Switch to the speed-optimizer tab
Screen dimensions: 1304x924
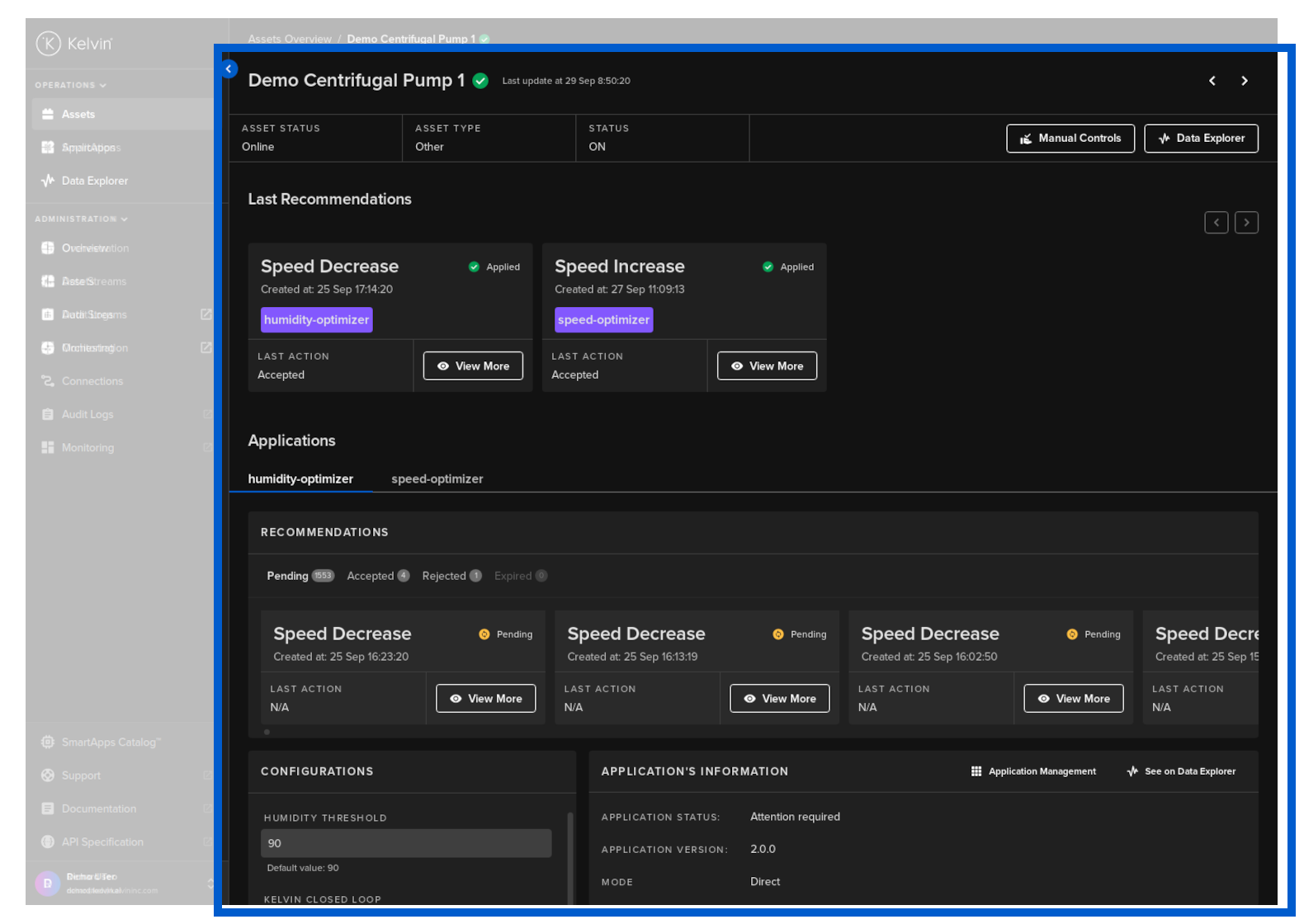pyautogui.click(x=437, y=479)
